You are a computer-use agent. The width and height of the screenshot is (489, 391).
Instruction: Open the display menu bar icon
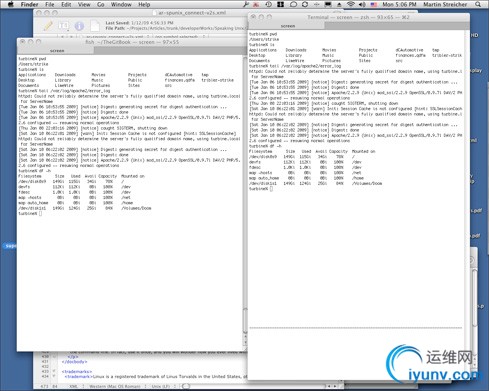pos(328,4)
